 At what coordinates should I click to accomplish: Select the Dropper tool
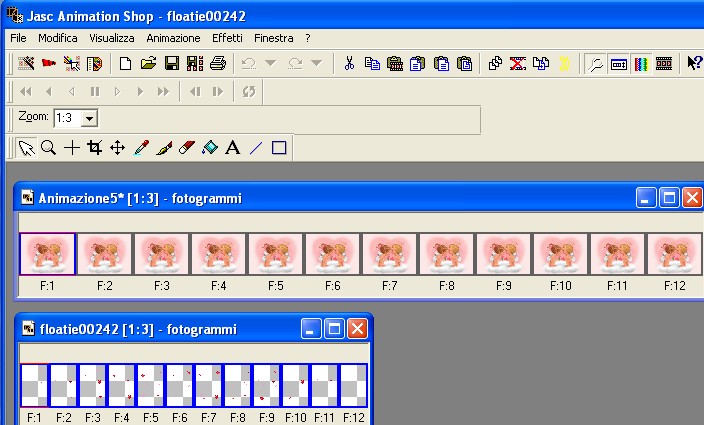click(141, 148)
